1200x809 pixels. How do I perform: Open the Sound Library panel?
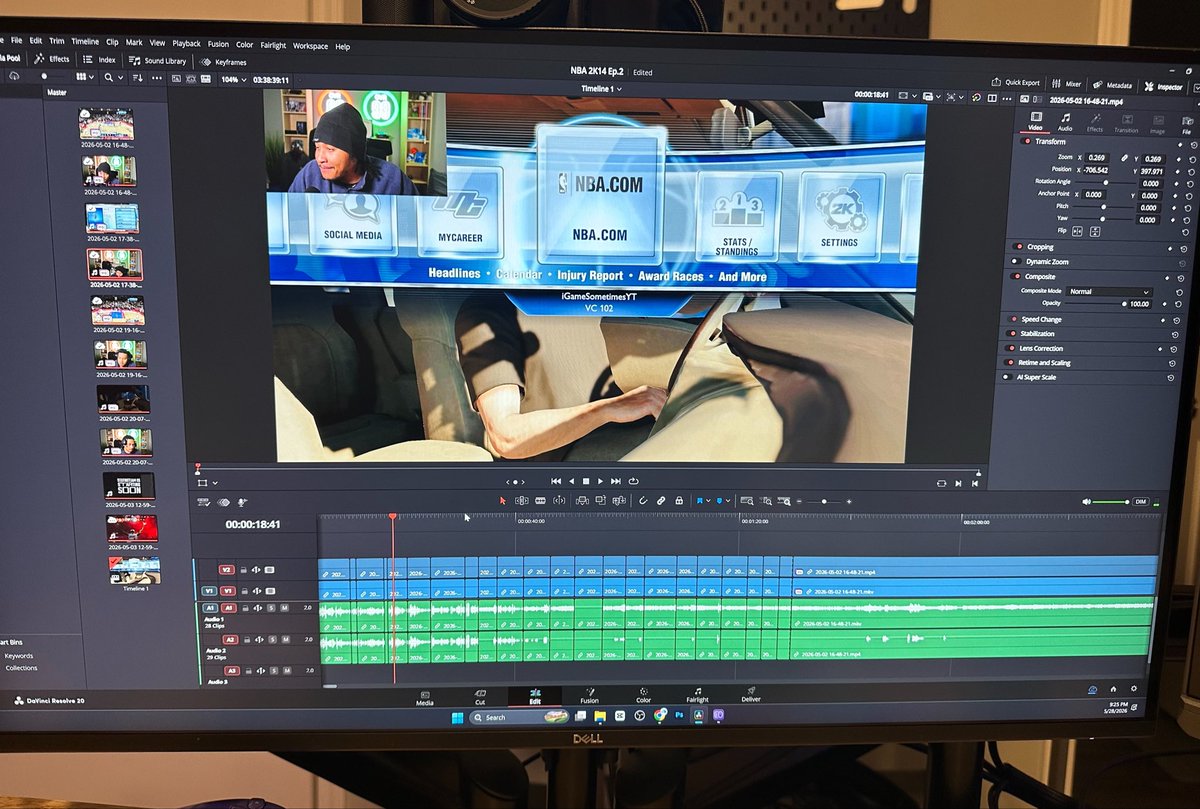pos(157,61)
